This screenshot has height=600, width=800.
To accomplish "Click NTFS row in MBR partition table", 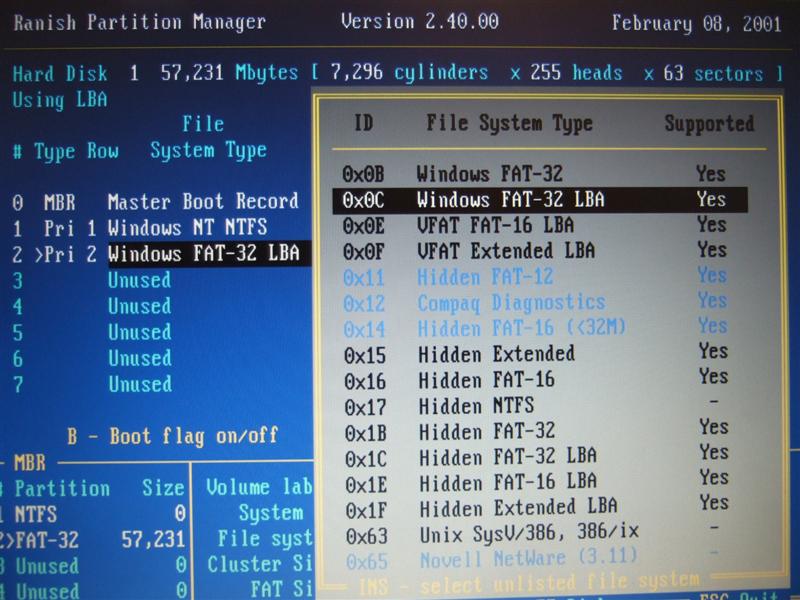I will point(93,513).
